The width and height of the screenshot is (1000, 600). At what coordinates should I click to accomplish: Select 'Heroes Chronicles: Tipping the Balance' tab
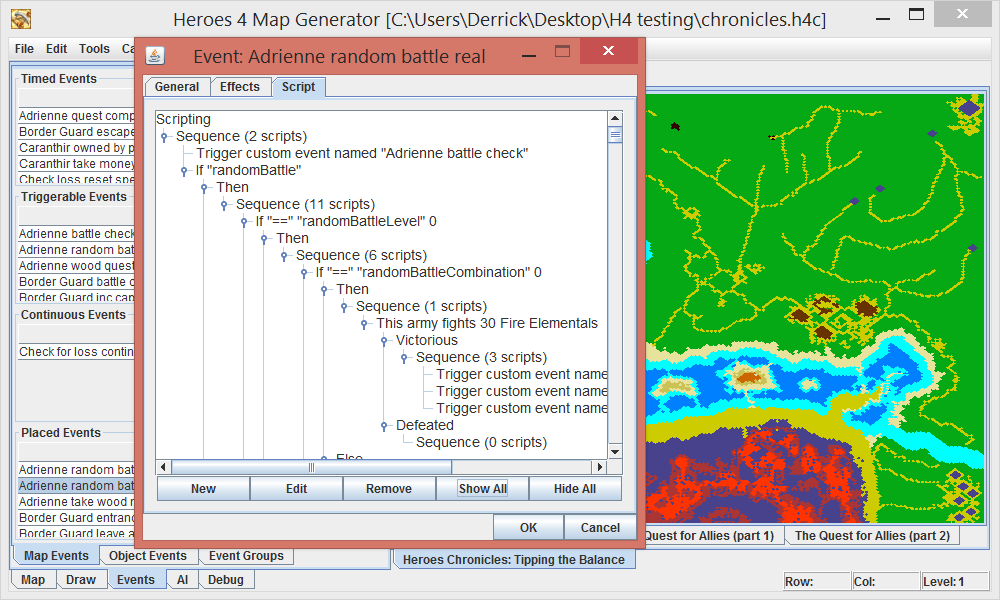pyautogui.click(x=513, y=560)
